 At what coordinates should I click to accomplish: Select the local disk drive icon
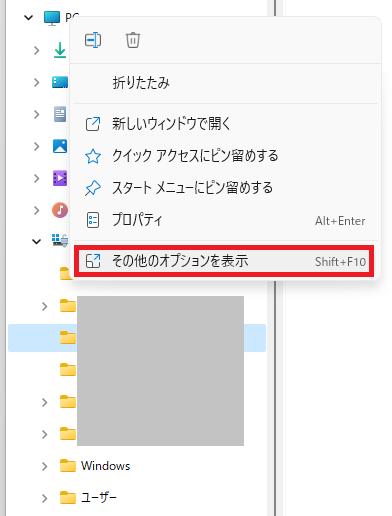(60, 240)
